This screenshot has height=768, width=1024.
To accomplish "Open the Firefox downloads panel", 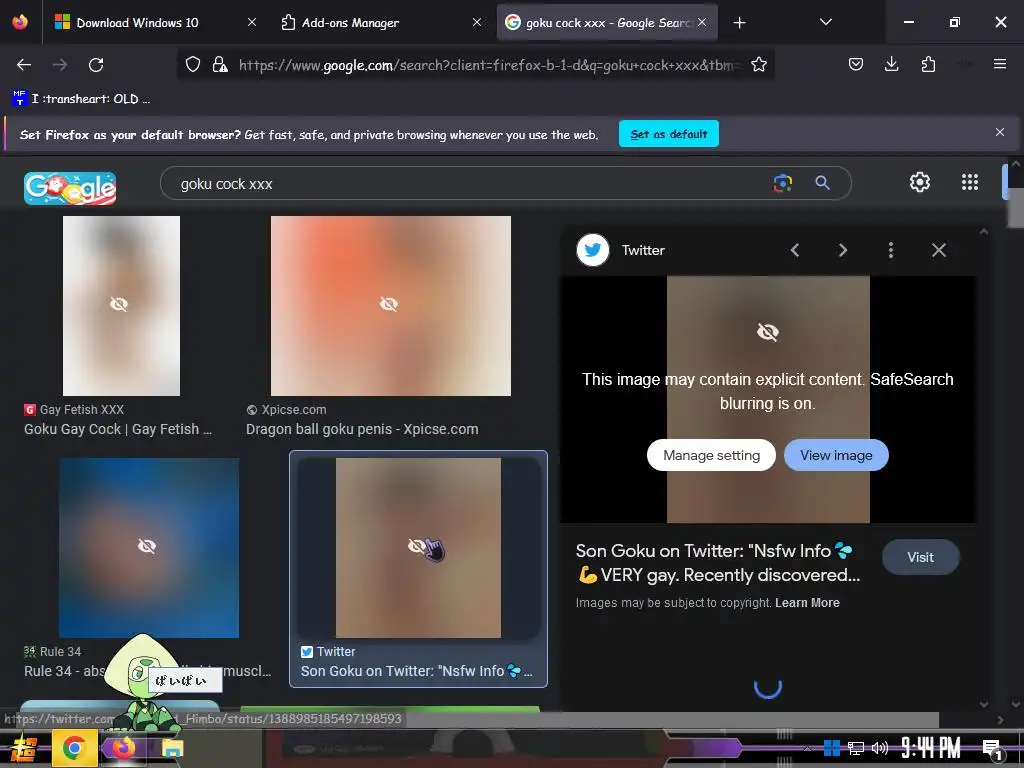I will click(891, 64).
